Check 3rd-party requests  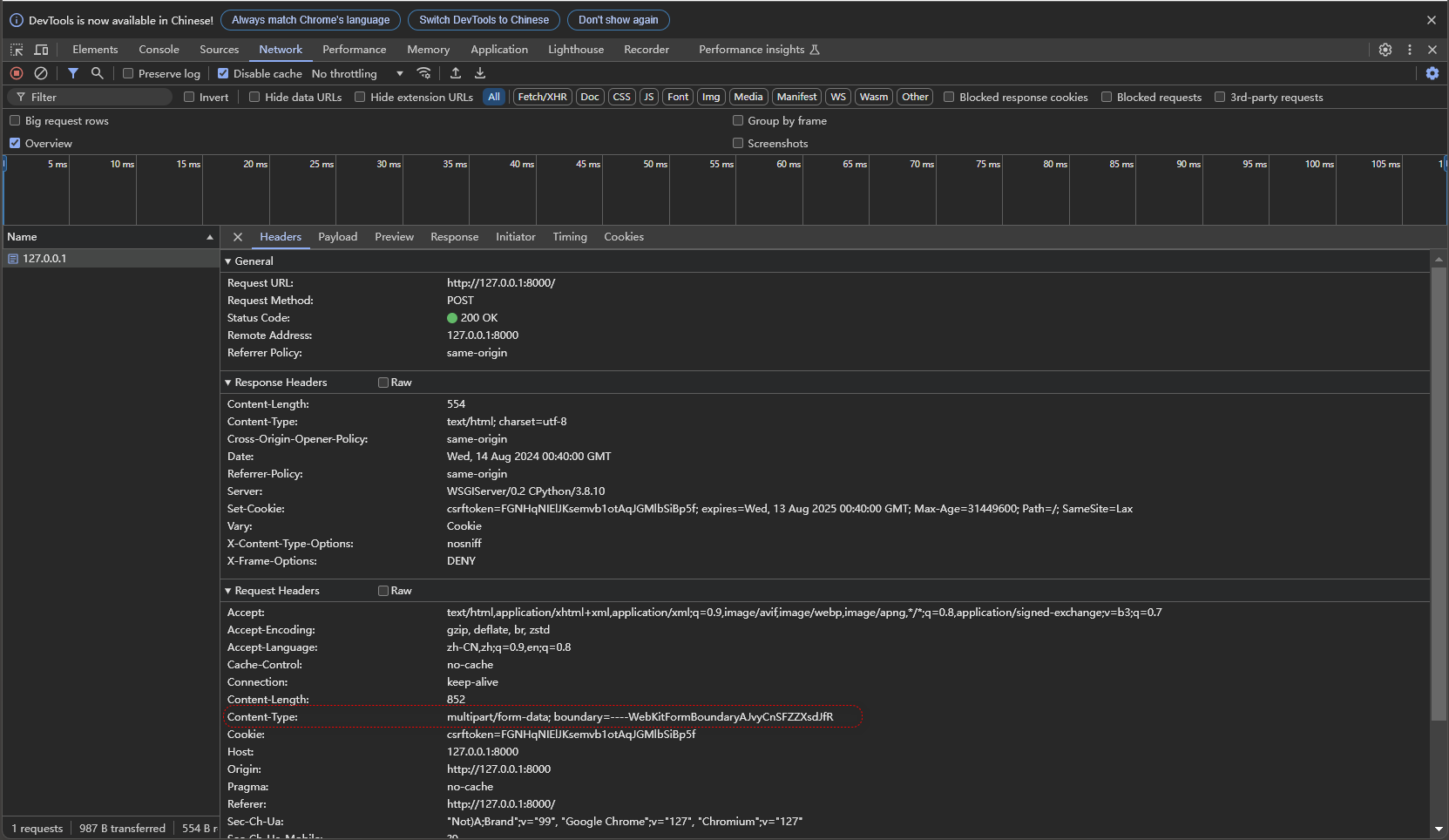[x=1220, y=97]
